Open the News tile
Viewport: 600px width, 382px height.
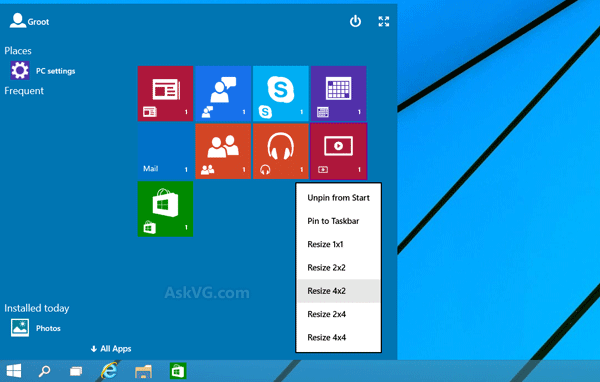tap(165, 93)
